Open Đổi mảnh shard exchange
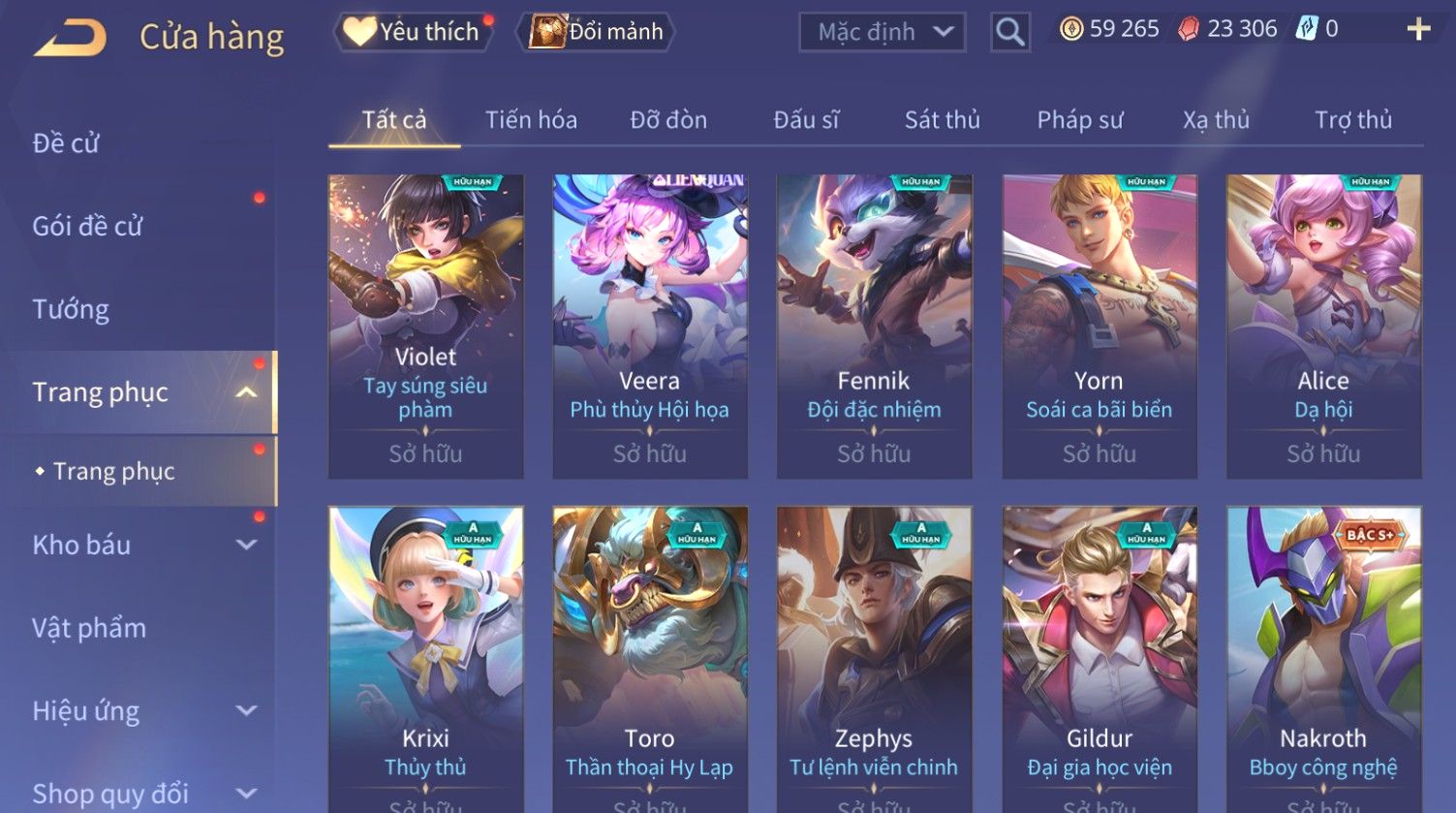This screenshot has height=813, width=1456. [598, 31]
